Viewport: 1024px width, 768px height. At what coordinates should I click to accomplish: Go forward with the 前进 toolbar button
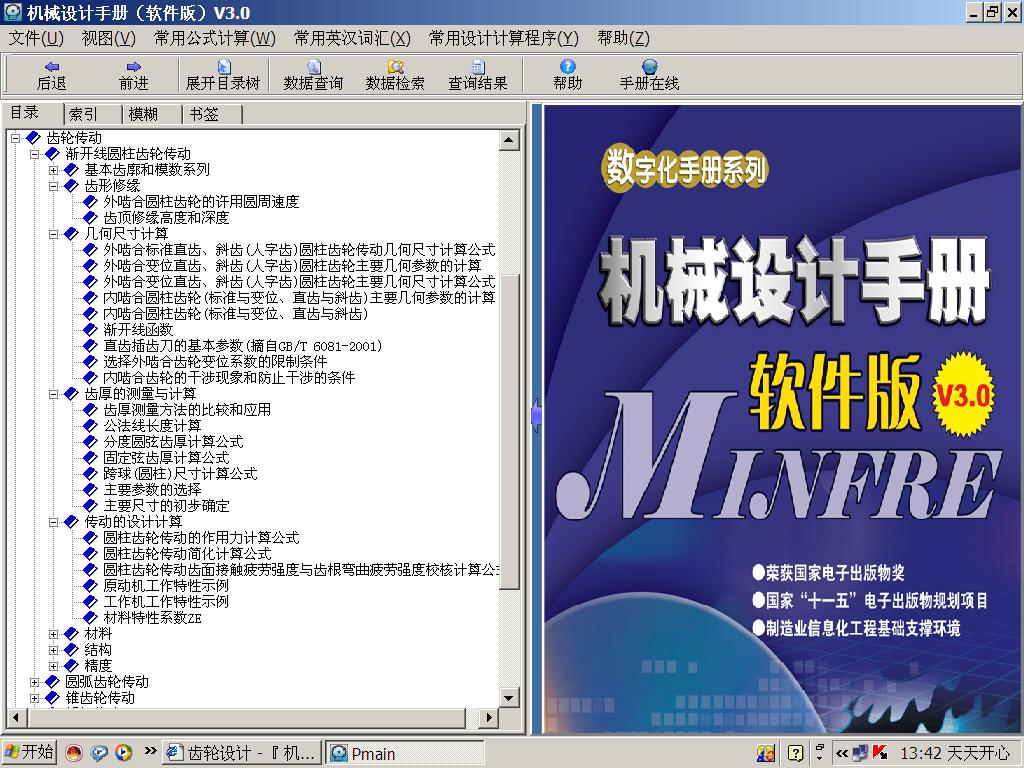click(x=134, y=75)
